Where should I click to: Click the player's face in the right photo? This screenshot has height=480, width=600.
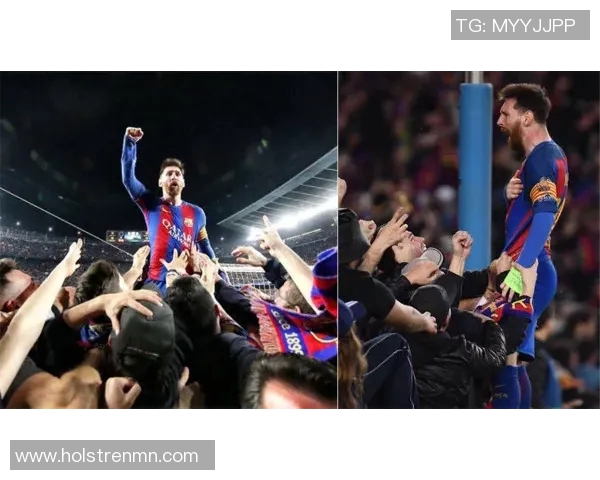[x=511, y=128]
